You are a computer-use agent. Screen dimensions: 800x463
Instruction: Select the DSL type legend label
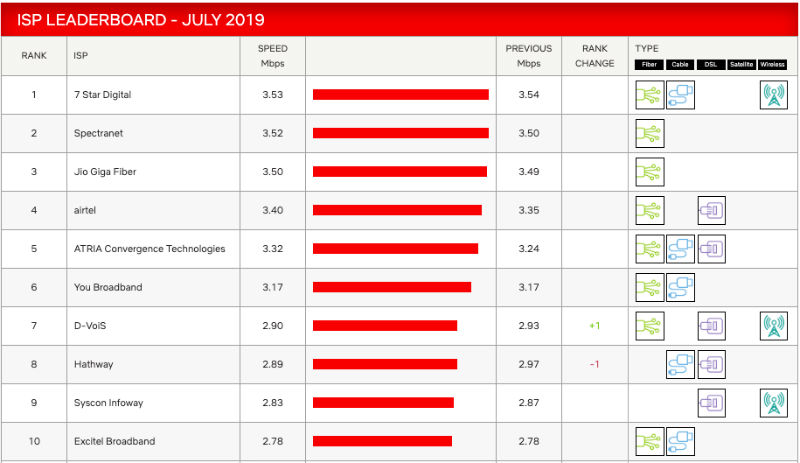tap(711, 64)
